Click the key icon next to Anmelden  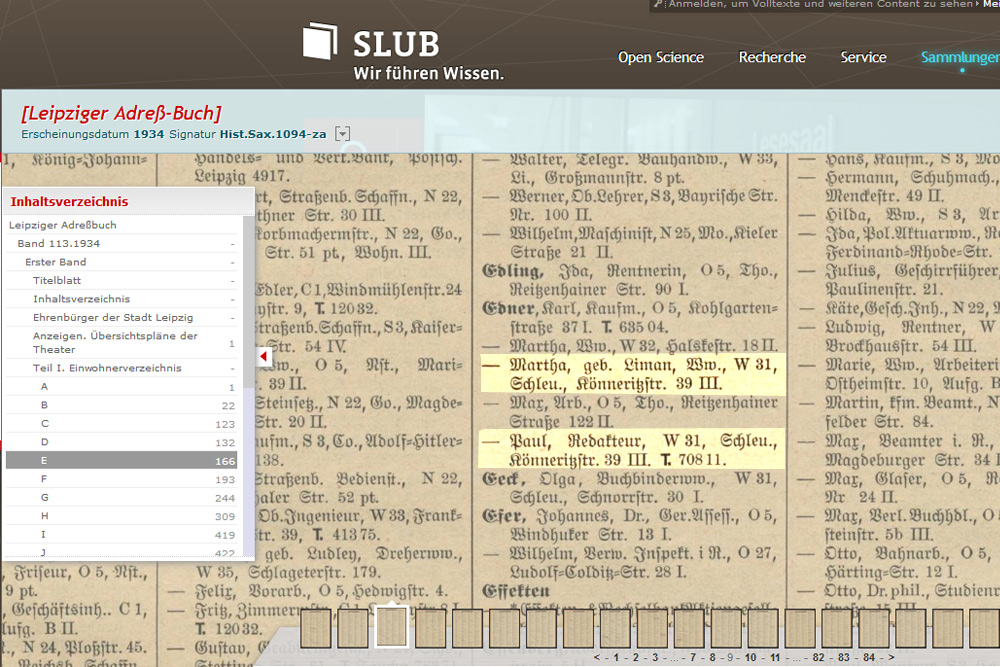(657, 4)
